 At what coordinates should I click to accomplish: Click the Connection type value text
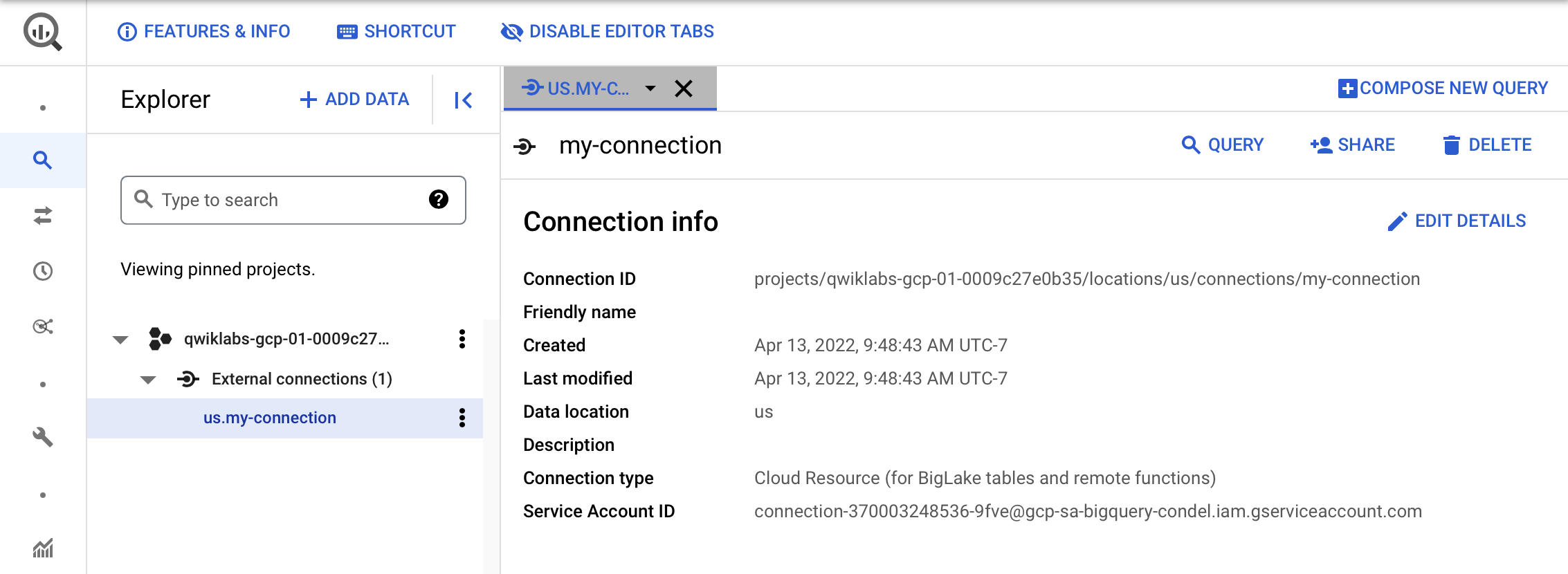pos(985,479)
